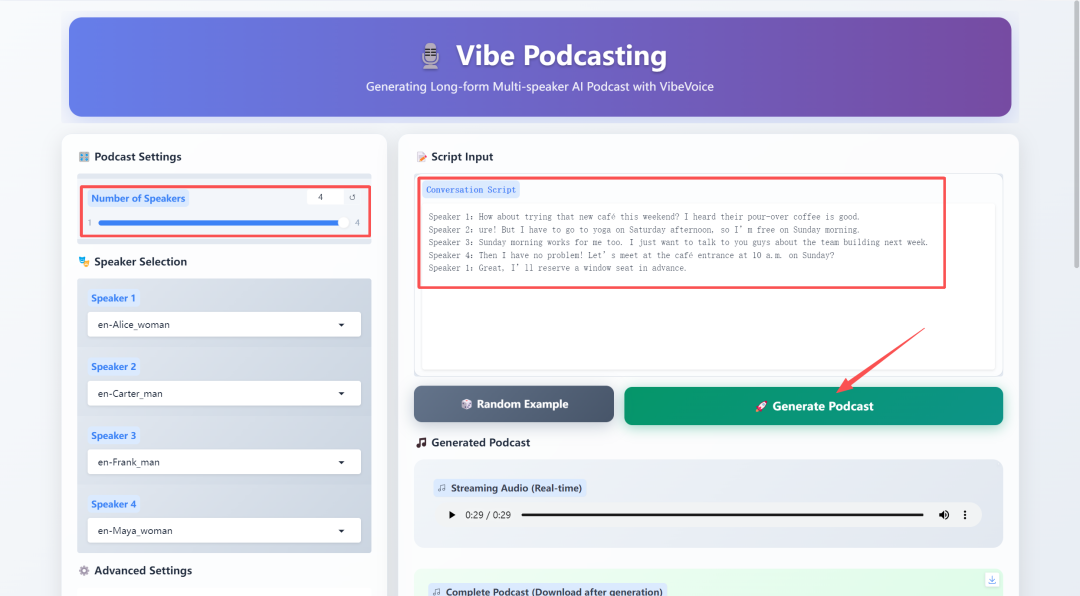Seek within the audio progress bar

click(x=722, y=515)
